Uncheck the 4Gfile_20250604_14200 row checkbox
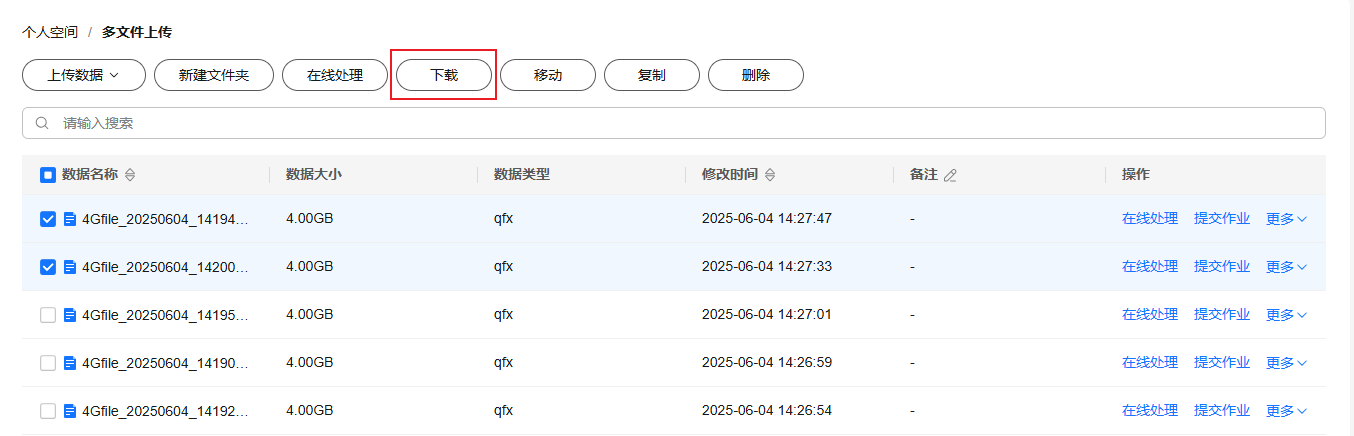 coord(48,267)
